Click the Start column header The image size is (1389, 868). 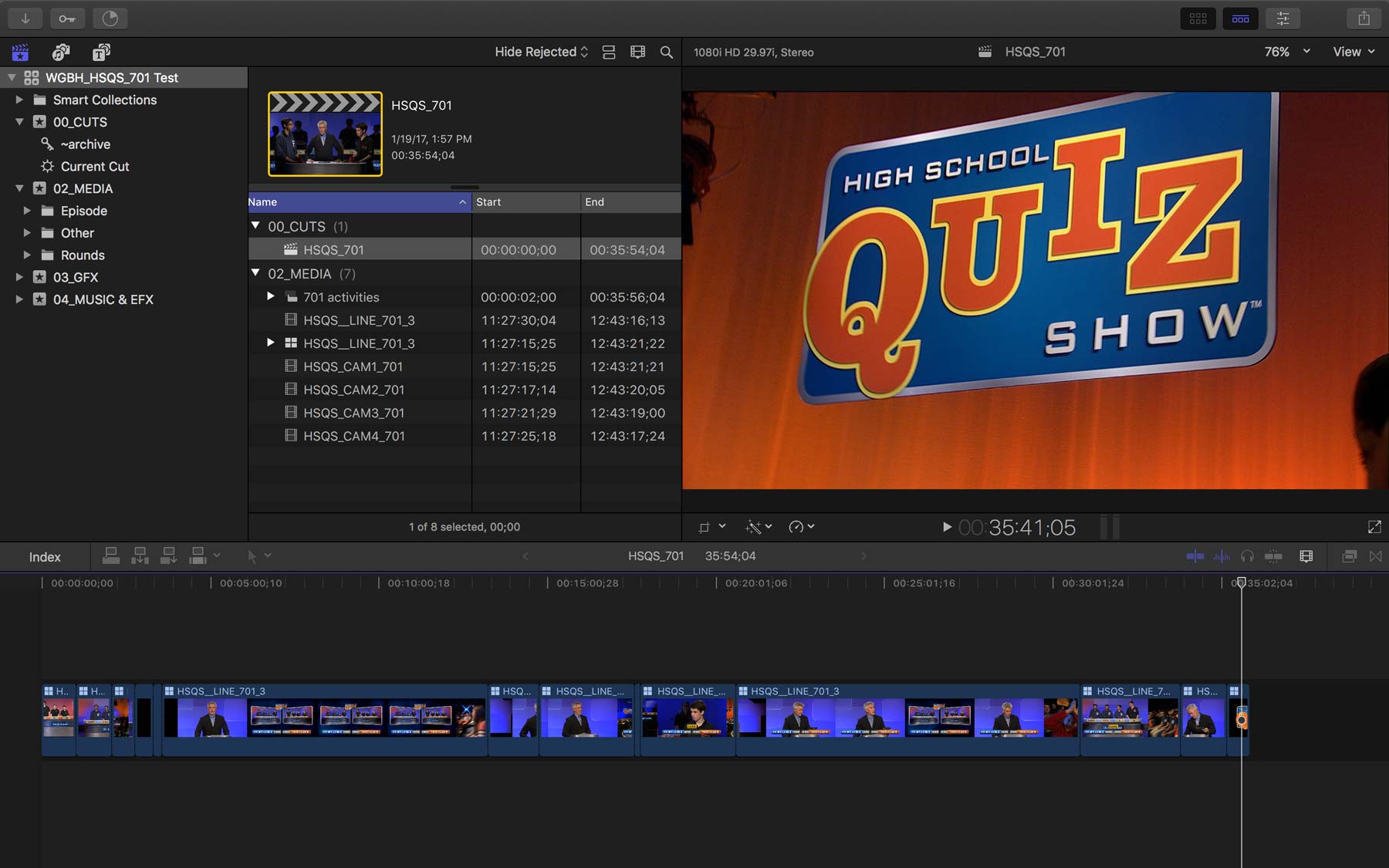click(x=526, y=202)
